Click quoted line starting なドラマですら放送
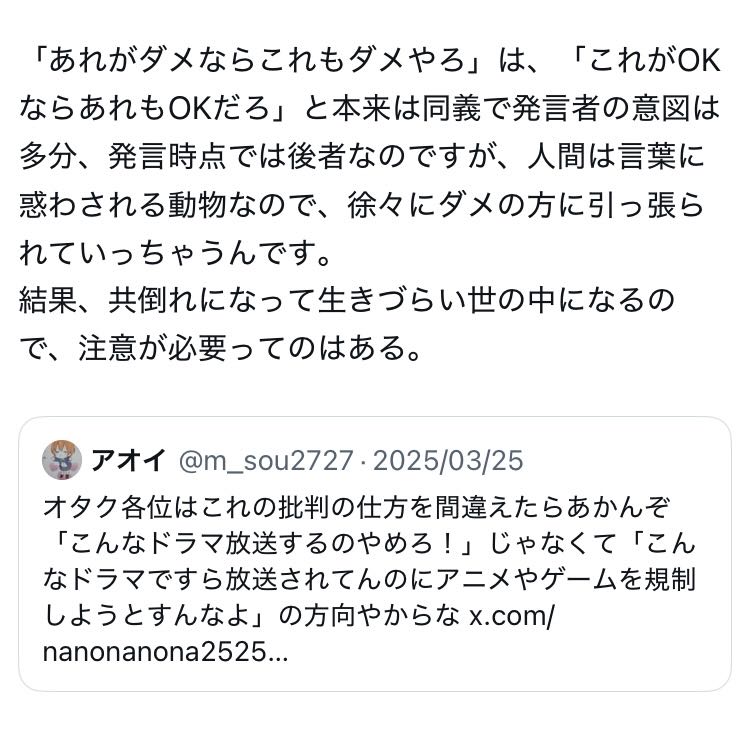This screenshot has width=750, height=742. coord(370,579)
